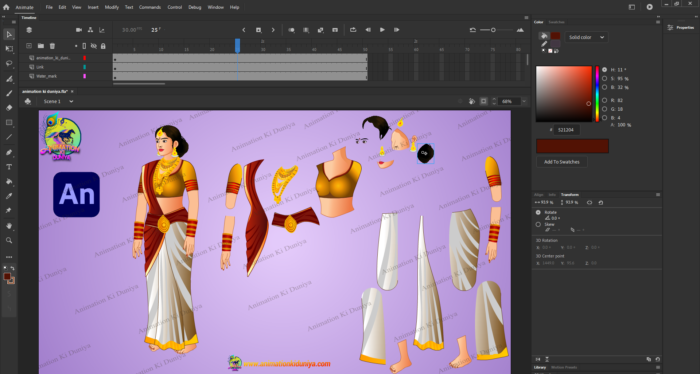Click the dark red color preview swatch
Image resolution: width=700 pixels, height=374 pixels.
pyautogui.click(x=572, y=146)
